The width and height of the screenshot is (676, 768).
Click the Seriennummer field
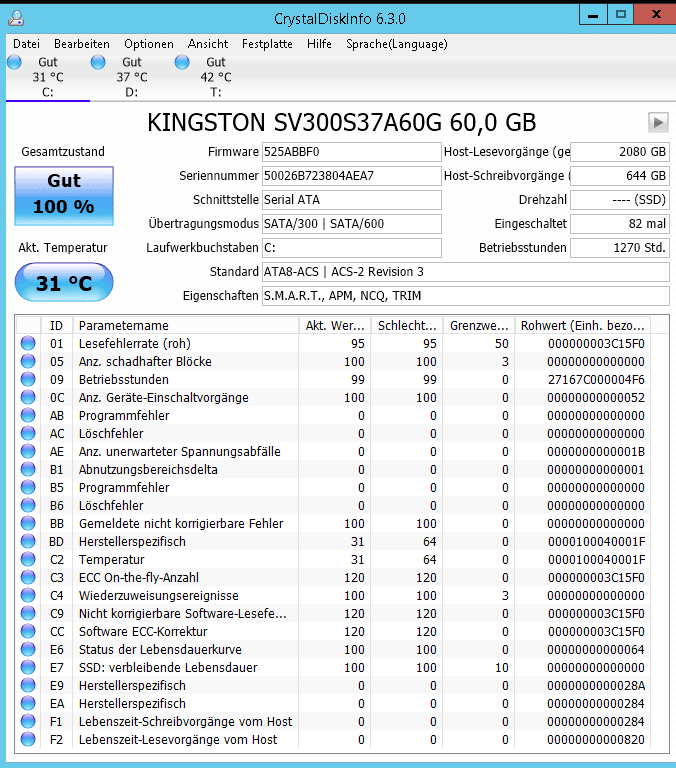click(x=352, y=176)
